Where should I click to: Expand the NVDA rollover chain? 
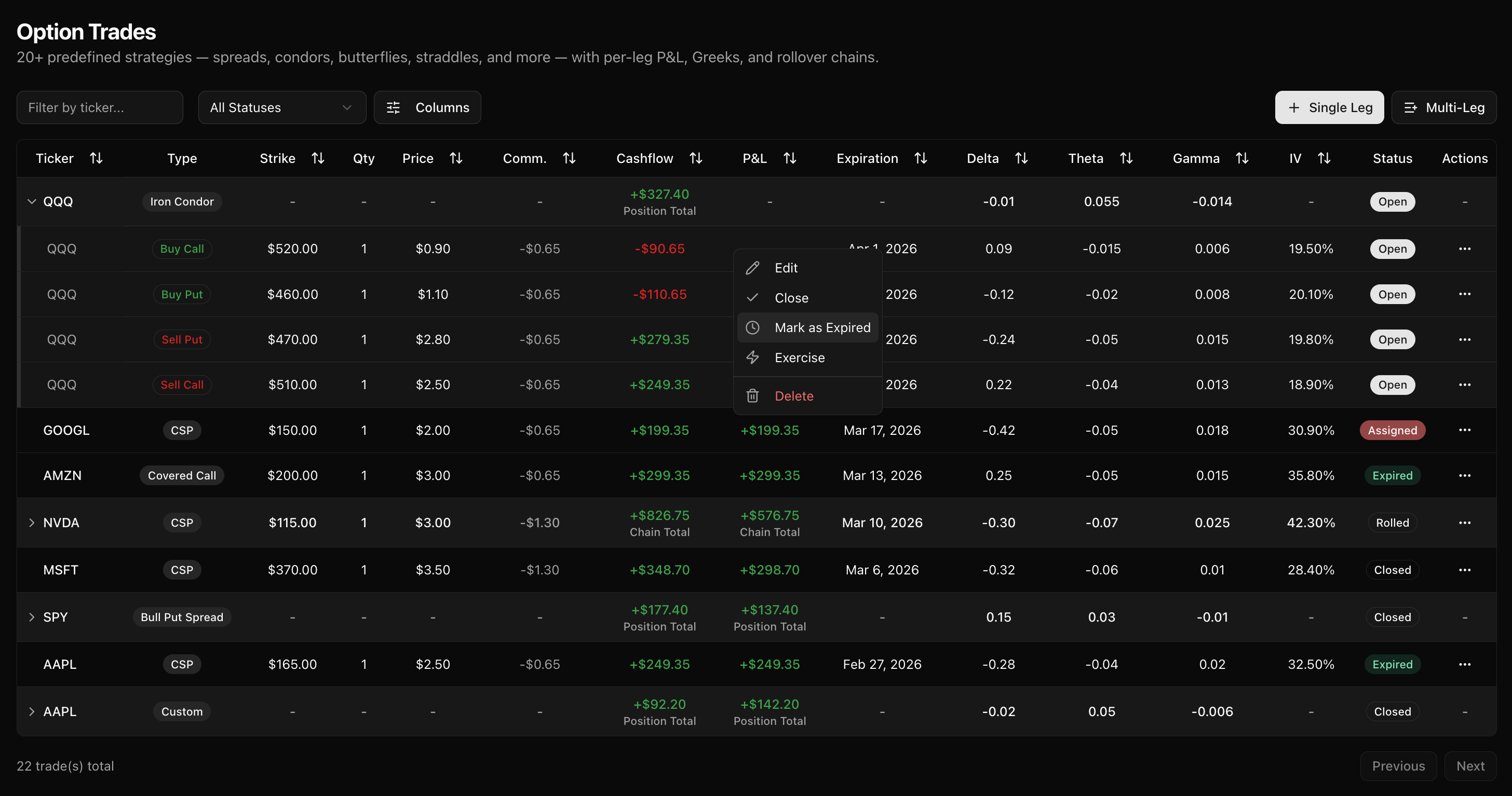pyautogui.click(x=32, y=523)
